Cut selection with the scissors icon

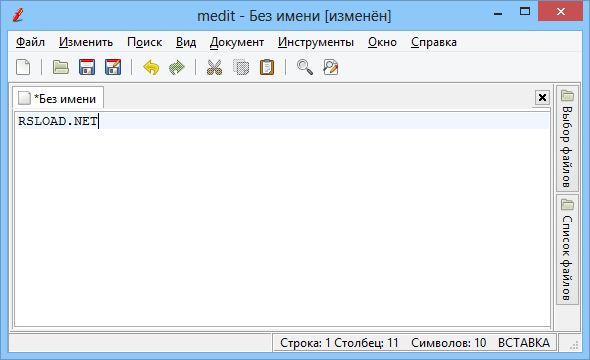pyautogui.click(x=214, y=67)
